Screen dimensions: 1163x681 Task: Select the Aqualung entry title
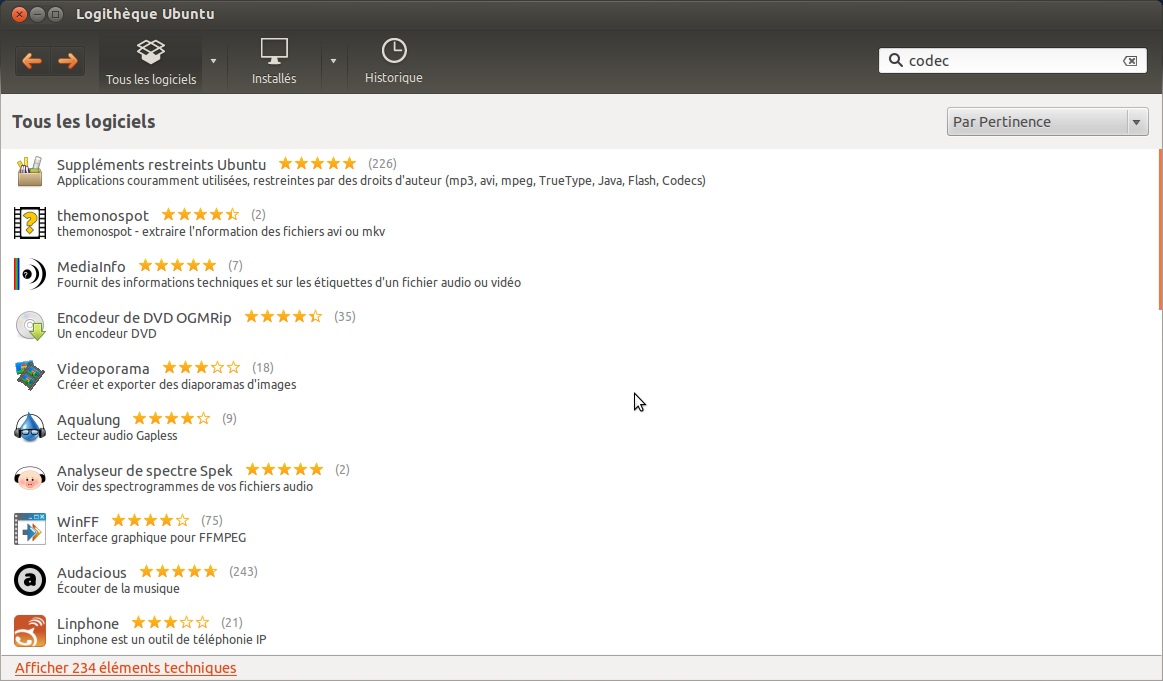88,420
